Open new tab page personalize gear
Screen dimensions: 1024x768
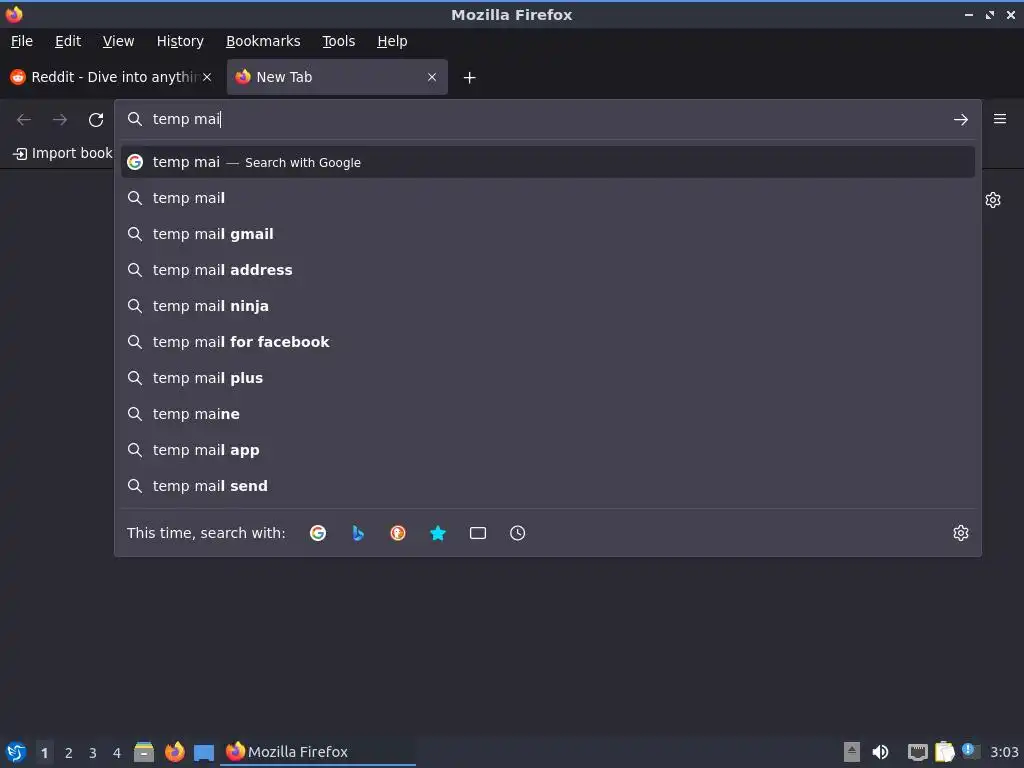click(x=993, y=200)
